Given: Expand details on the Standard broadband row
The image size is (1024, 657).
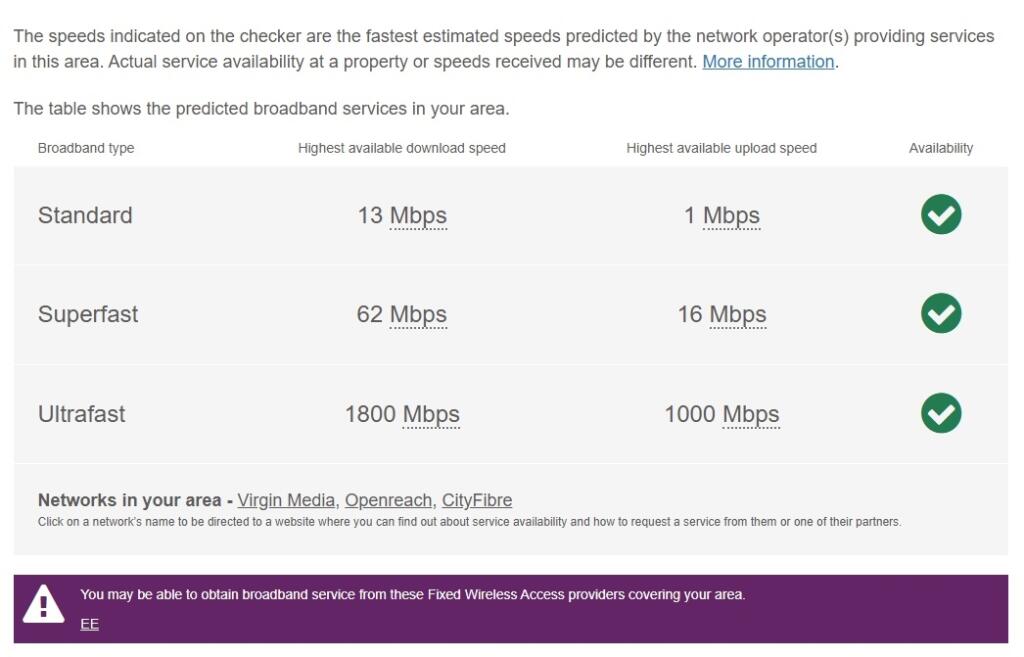Looking at the screenshot, I should [x=85, y=214].
